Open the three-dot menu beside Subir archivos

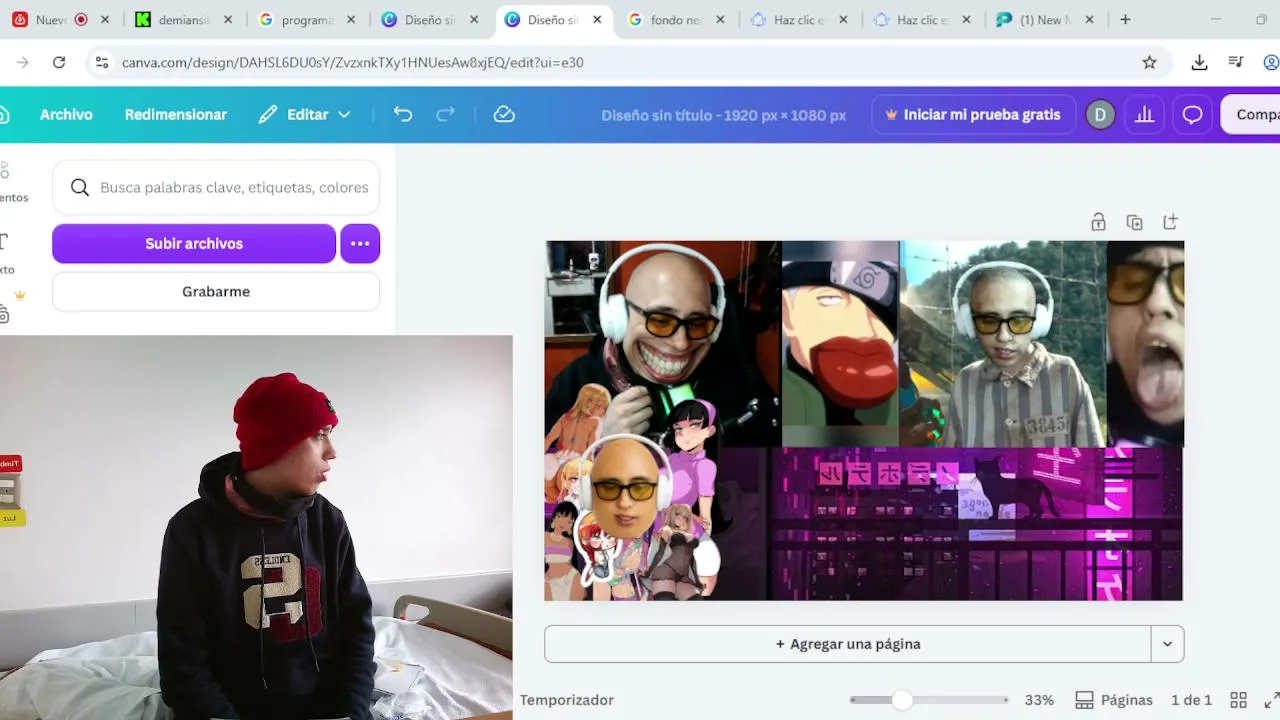click(x=360, y=243)
